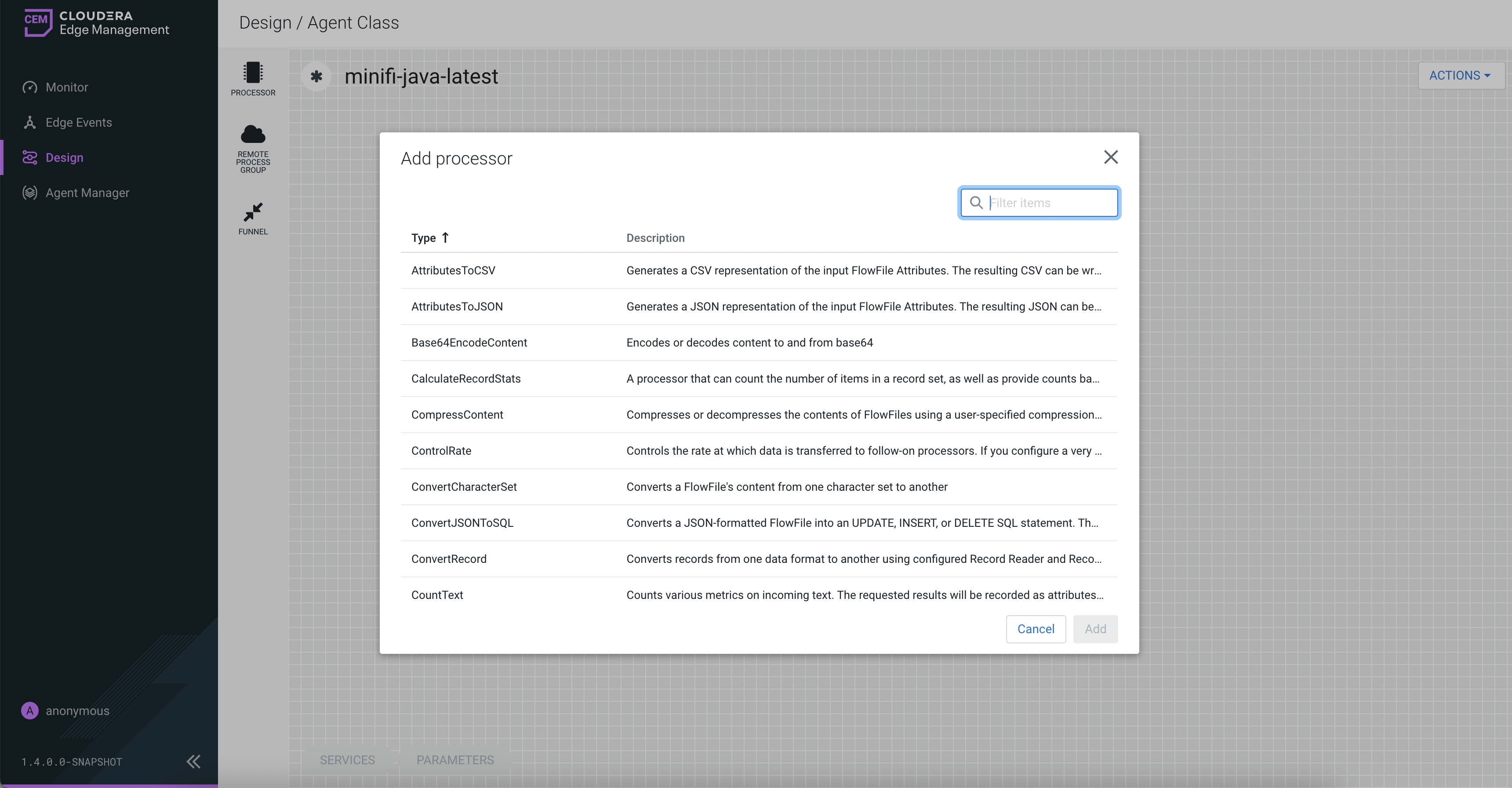This screenshot has height=788, width=1512.
Task: Click the CEM Cloudera logo icon
Action: 38,22
